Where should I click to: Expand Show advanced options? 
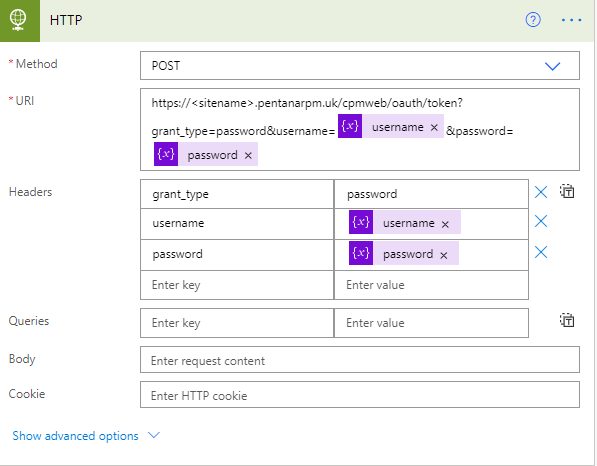pyautogui.click(x=75, y=436)
